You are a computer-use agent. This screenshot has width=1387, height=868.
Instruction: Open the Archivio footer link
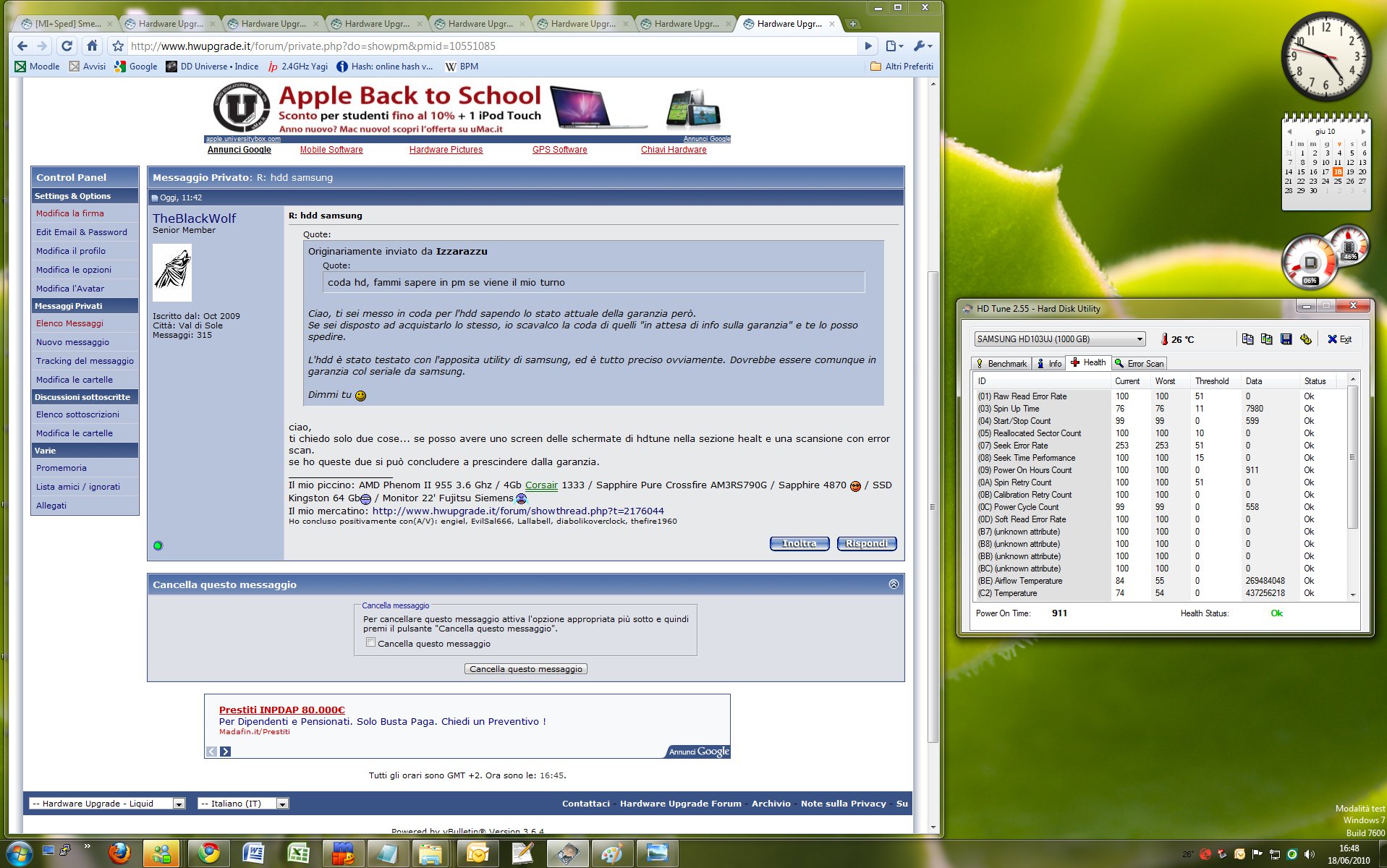coord(771,804)
